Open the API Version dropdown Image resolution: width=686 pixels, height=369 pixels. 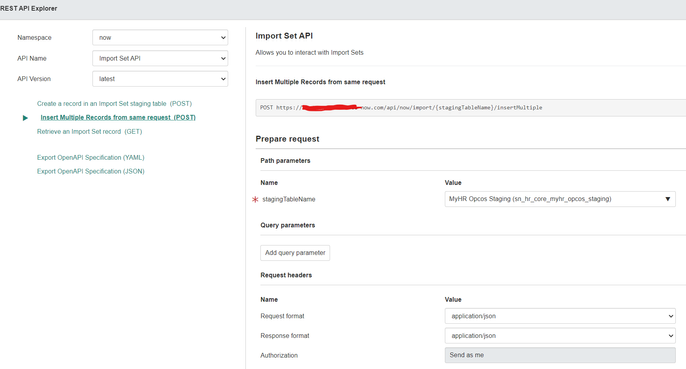click(160, 79)
